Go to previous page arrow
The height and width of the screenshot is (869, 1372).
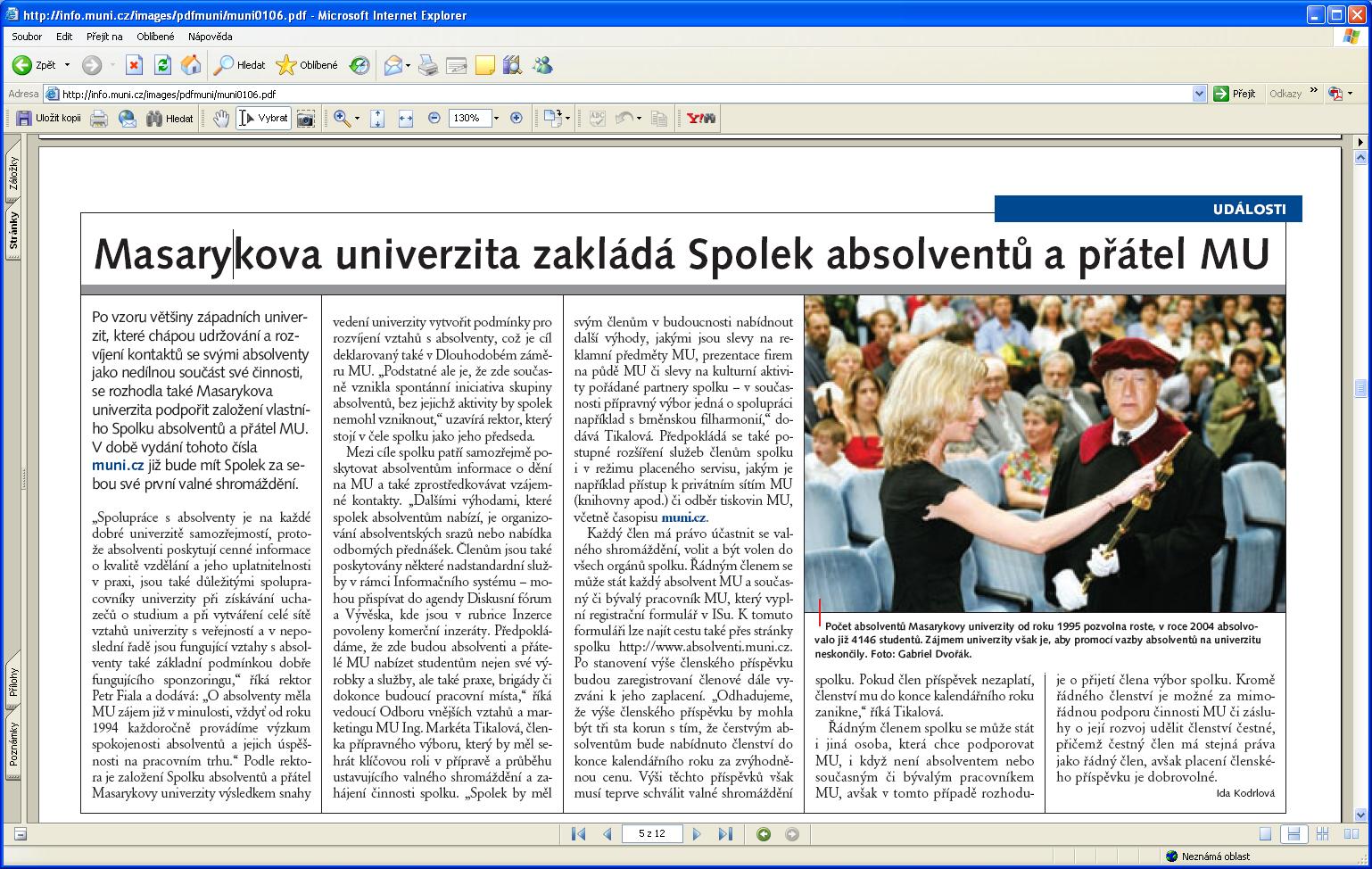(x=607, y=834)
